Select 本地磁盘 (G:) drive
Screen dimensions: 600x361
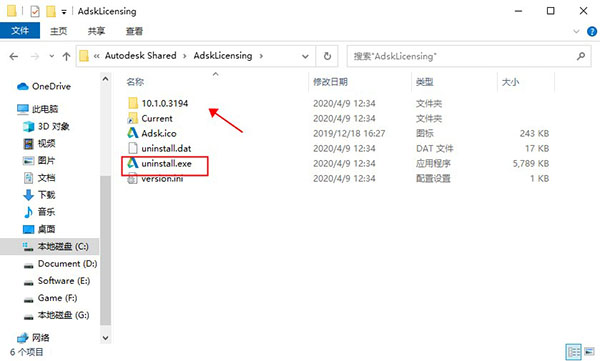pos(64,315)
